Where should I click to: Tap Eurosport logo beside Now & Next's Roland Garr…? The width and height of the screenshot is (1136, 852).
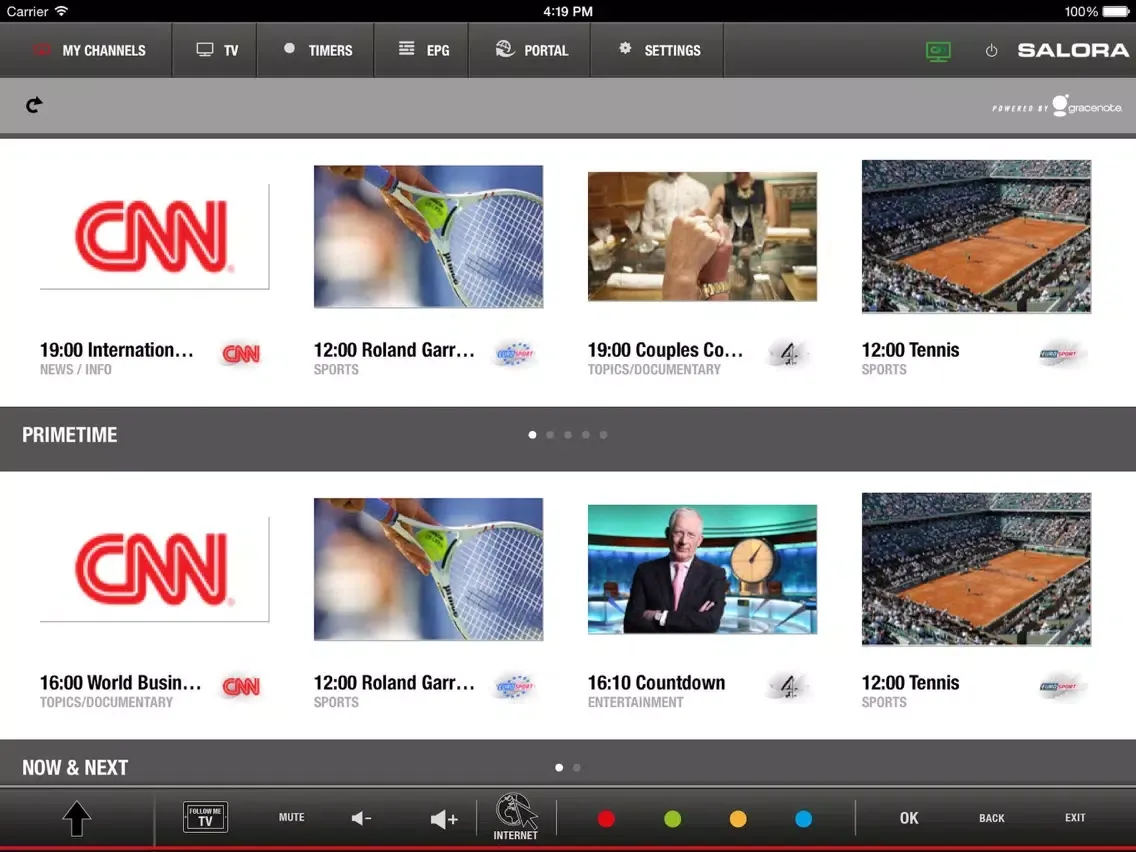515,686
